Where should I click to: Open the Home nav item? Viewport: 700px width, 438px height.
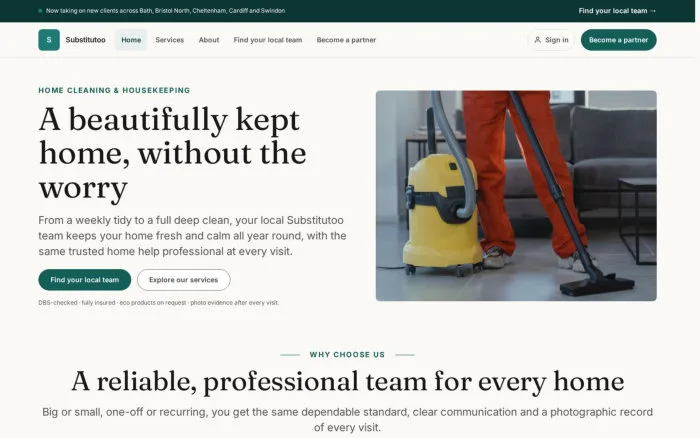coord(131,40)
